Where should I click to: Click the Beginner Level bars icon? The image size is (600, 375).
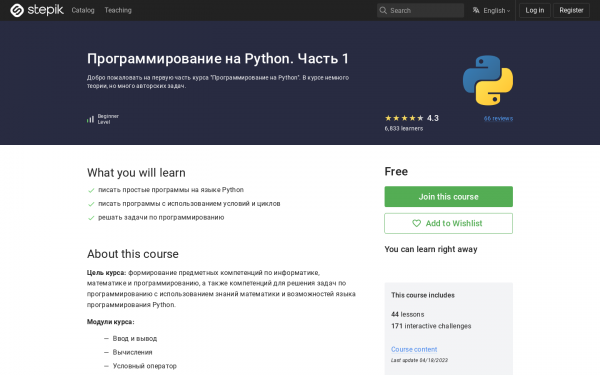(90, 119)
